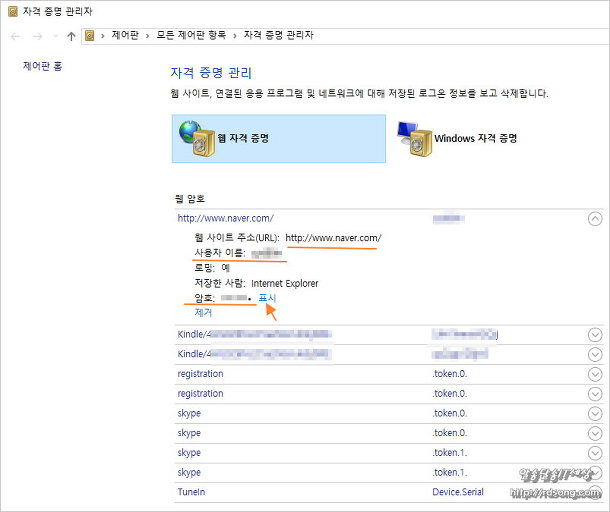Screen dimensions: 610x512
Task: Click the http://www.naver.com/ entry title
Action: [225, 218]
